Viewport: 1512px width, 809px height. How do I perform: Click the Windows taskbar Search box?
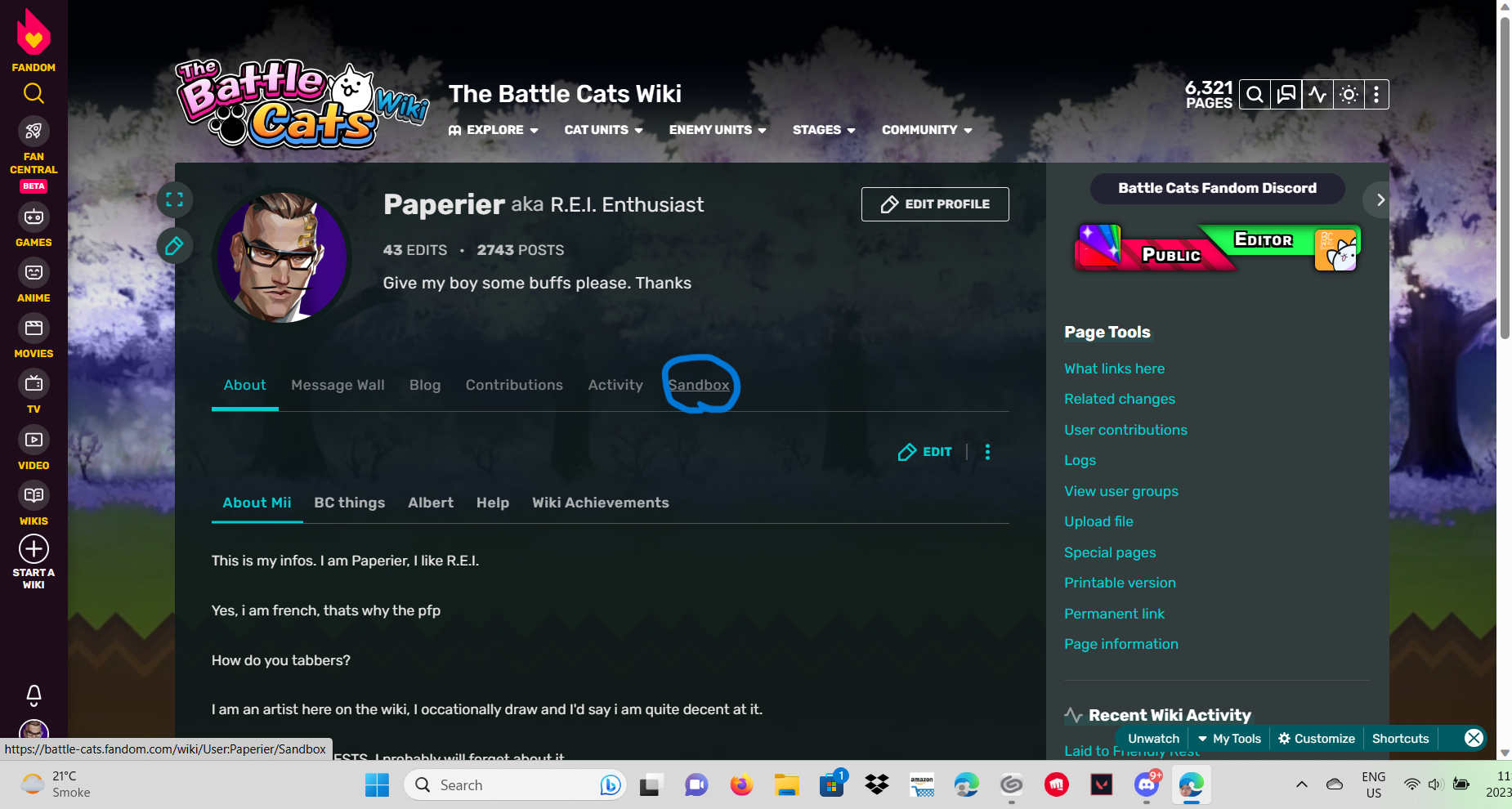coord(515,785)
